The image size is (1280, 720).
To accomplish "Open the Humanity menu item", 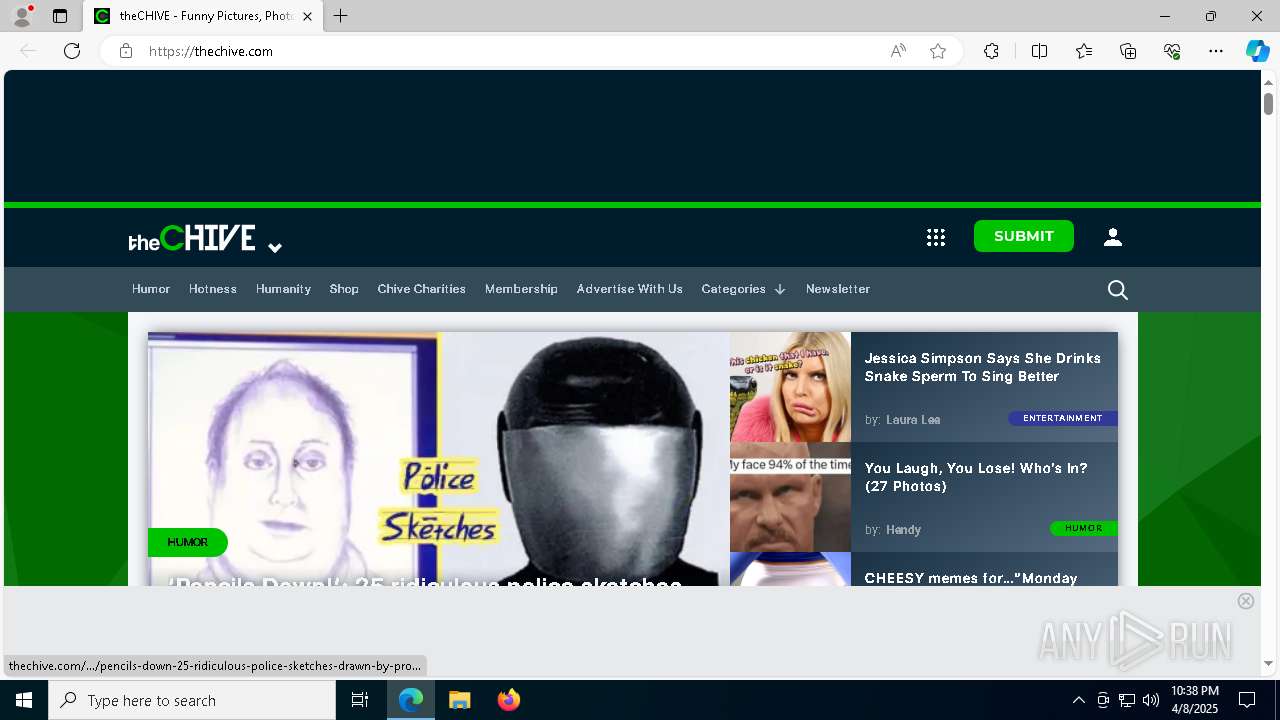I will pos(283,289).
